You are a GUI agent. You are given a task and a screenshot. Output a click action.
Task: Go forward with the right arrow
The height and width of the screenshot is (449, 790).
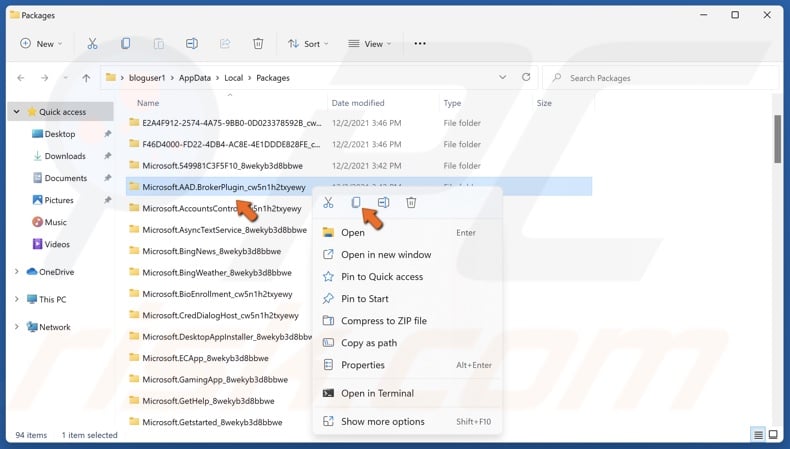(x=44, y=78)
